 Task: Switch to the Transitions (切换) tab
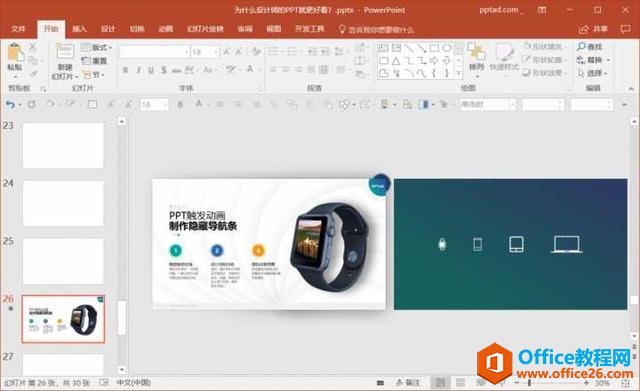(x=137, y=29)
